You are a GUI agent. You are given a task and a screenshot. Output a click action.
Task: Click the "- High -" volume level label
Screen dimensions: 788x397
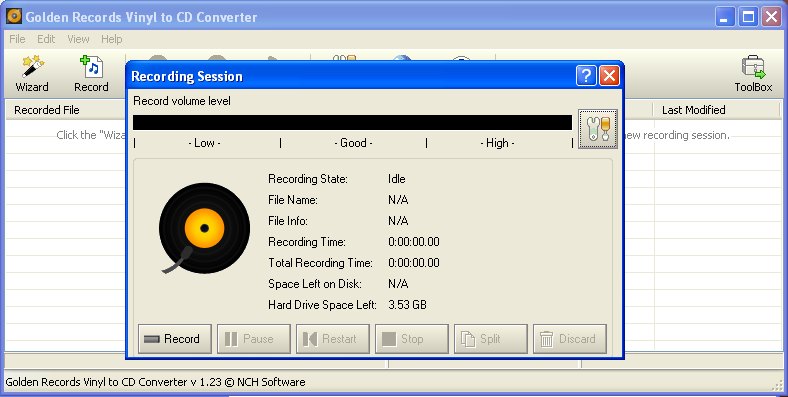point(498,143)
